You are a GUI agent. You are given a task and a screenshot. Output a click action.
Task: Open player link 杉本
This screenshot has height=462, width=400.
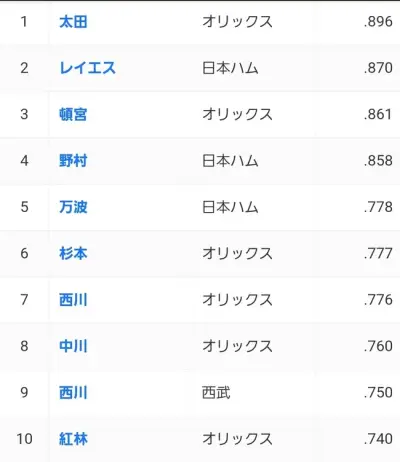[73, 254]
